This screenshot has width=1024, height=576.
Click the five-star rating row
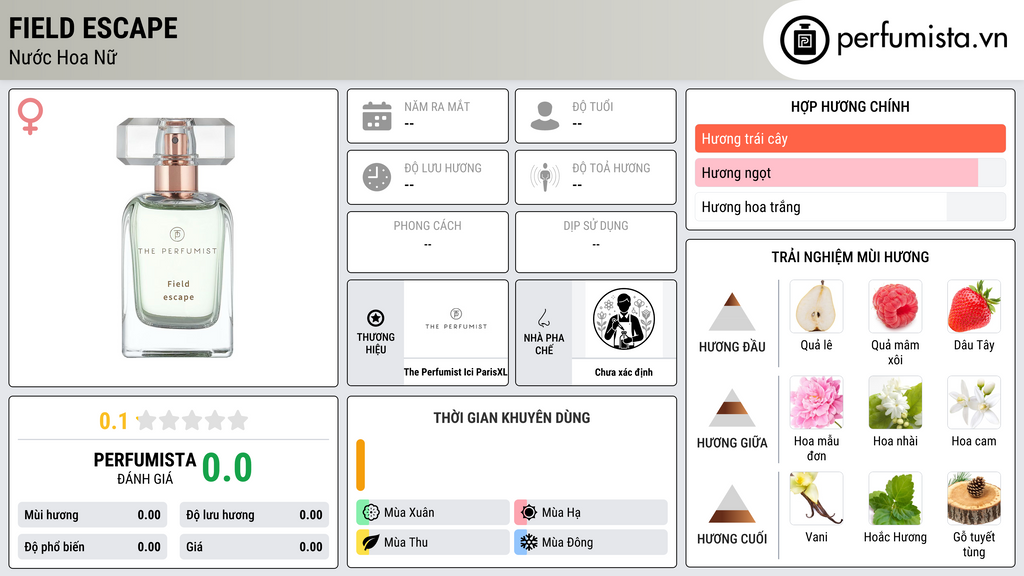coord(192,420)
